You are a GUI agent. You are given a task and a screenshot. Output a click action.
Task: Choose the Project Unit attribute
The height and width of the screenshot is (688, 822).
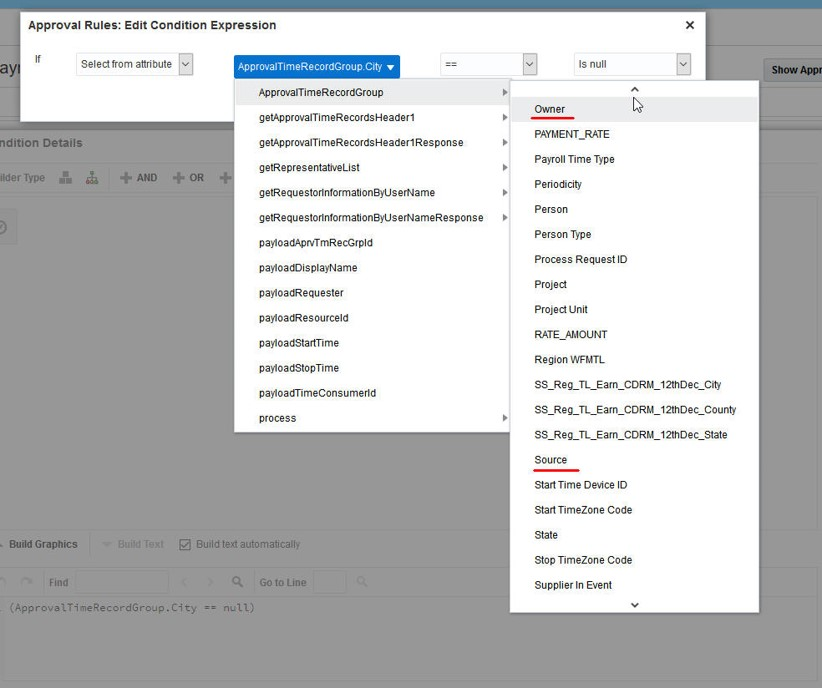click(634, 310)
